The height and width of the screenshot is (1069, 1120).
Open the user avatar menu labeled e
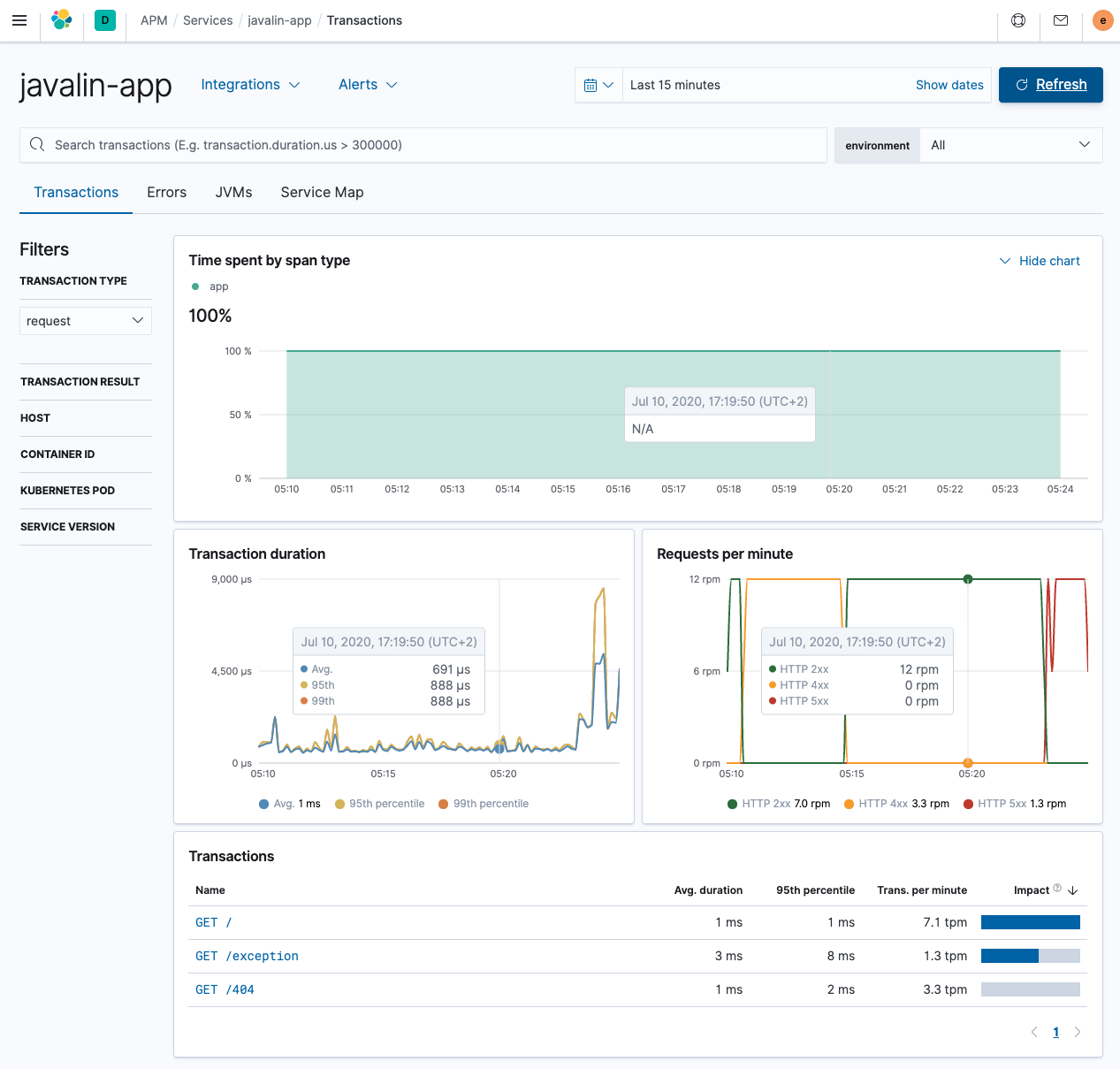pos(1102,19)
